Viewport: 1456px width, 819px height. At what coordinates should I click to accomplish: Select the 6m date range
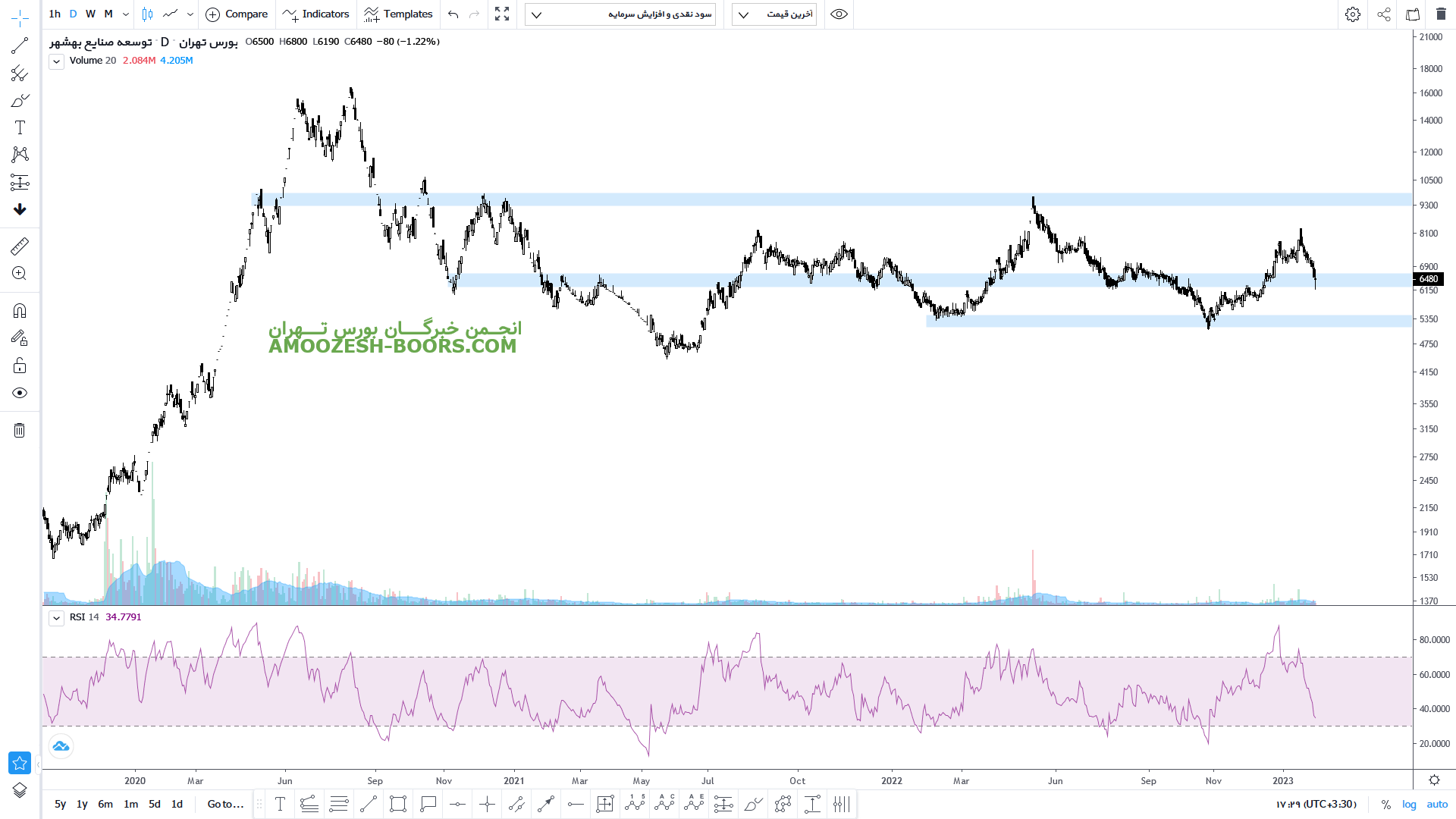pos(105,804)
